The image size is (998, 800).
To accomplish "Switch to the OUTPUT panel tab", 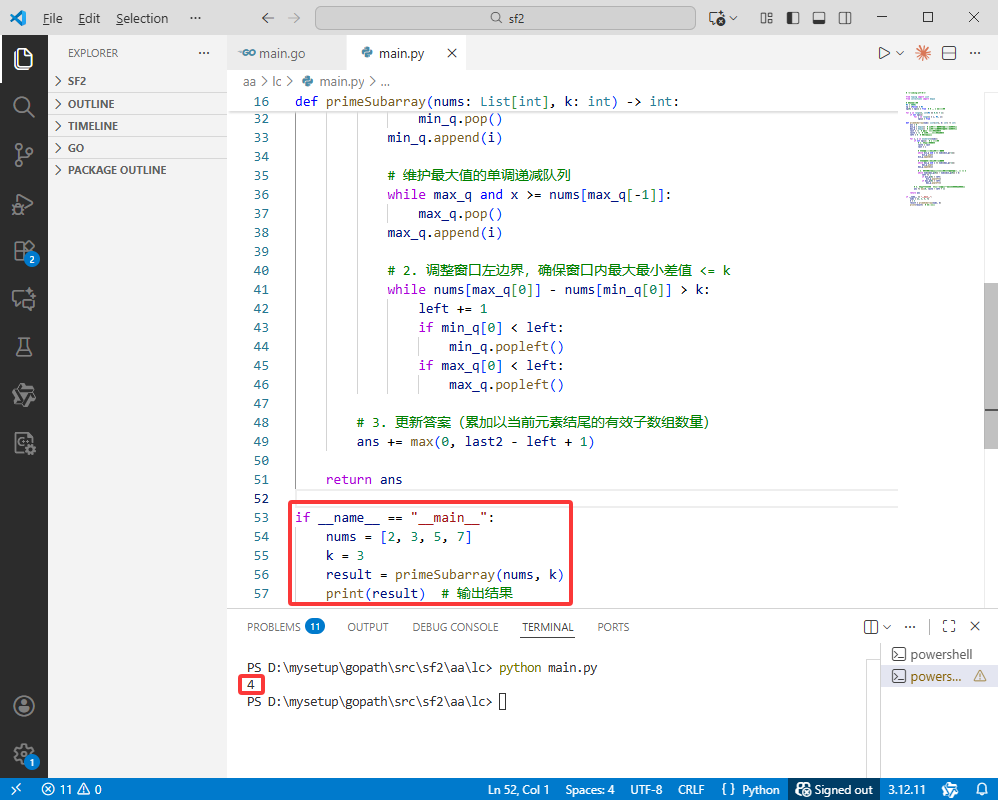I will pyautogui.click(x=368, y=627).
